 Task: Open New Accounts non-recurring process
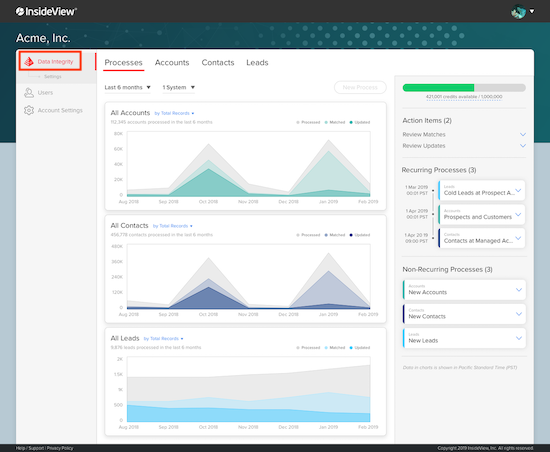pyautogui.click(x=464, y=290)
